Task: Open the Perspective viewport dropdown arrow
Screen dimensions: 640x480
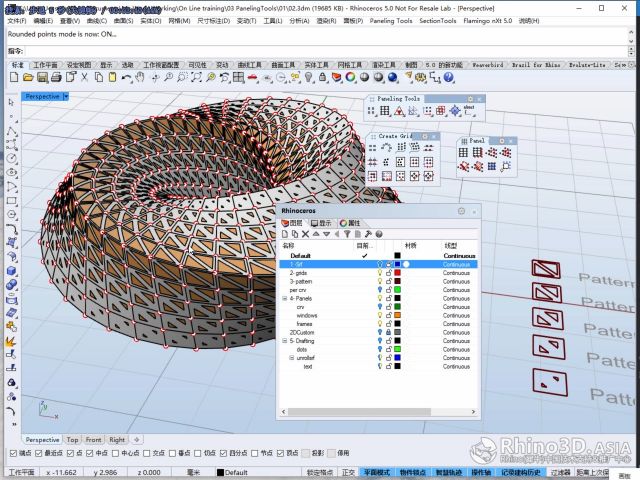Action: (x=66, y=96)
